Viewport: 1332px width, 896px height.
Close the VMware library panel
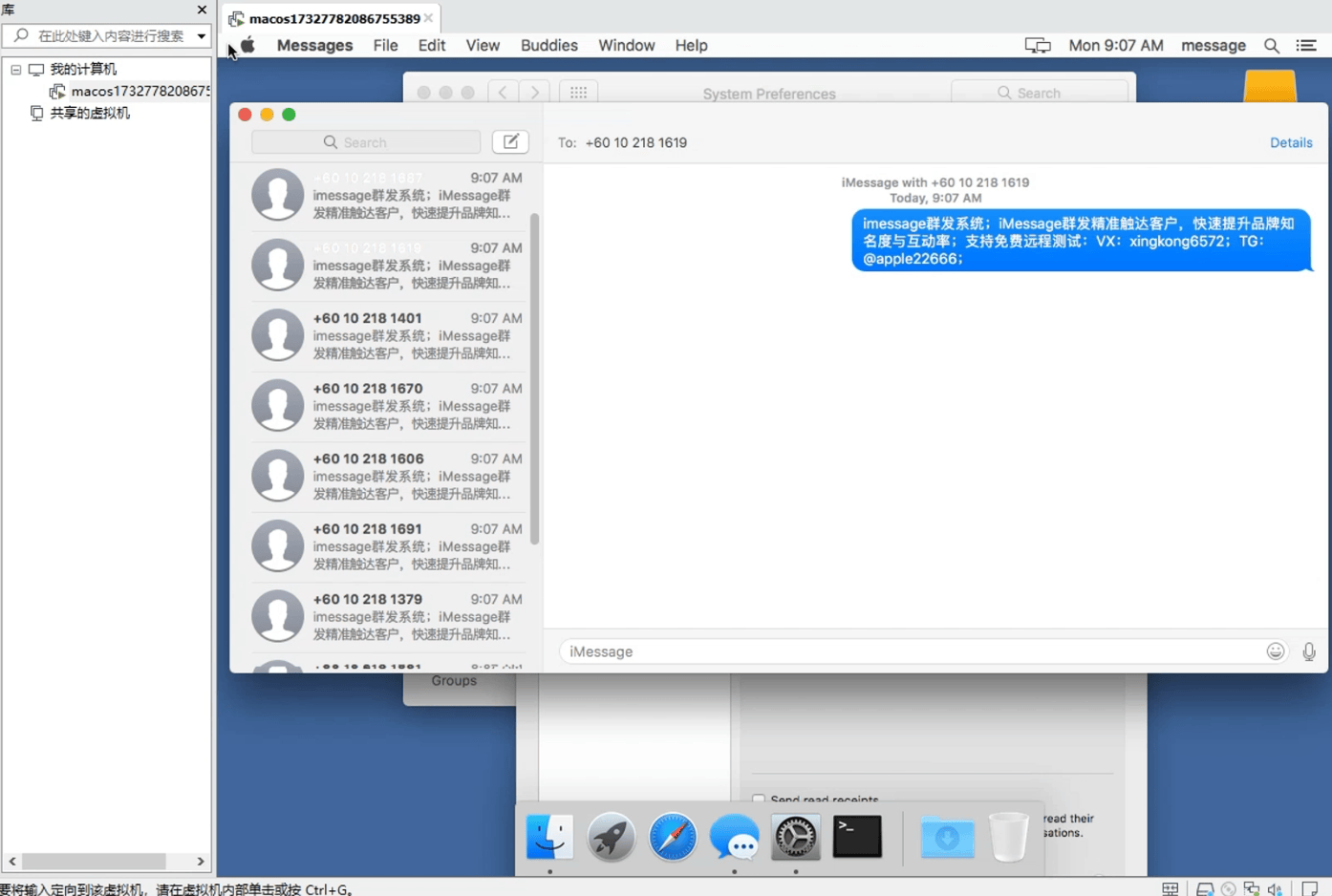point(202,10)
